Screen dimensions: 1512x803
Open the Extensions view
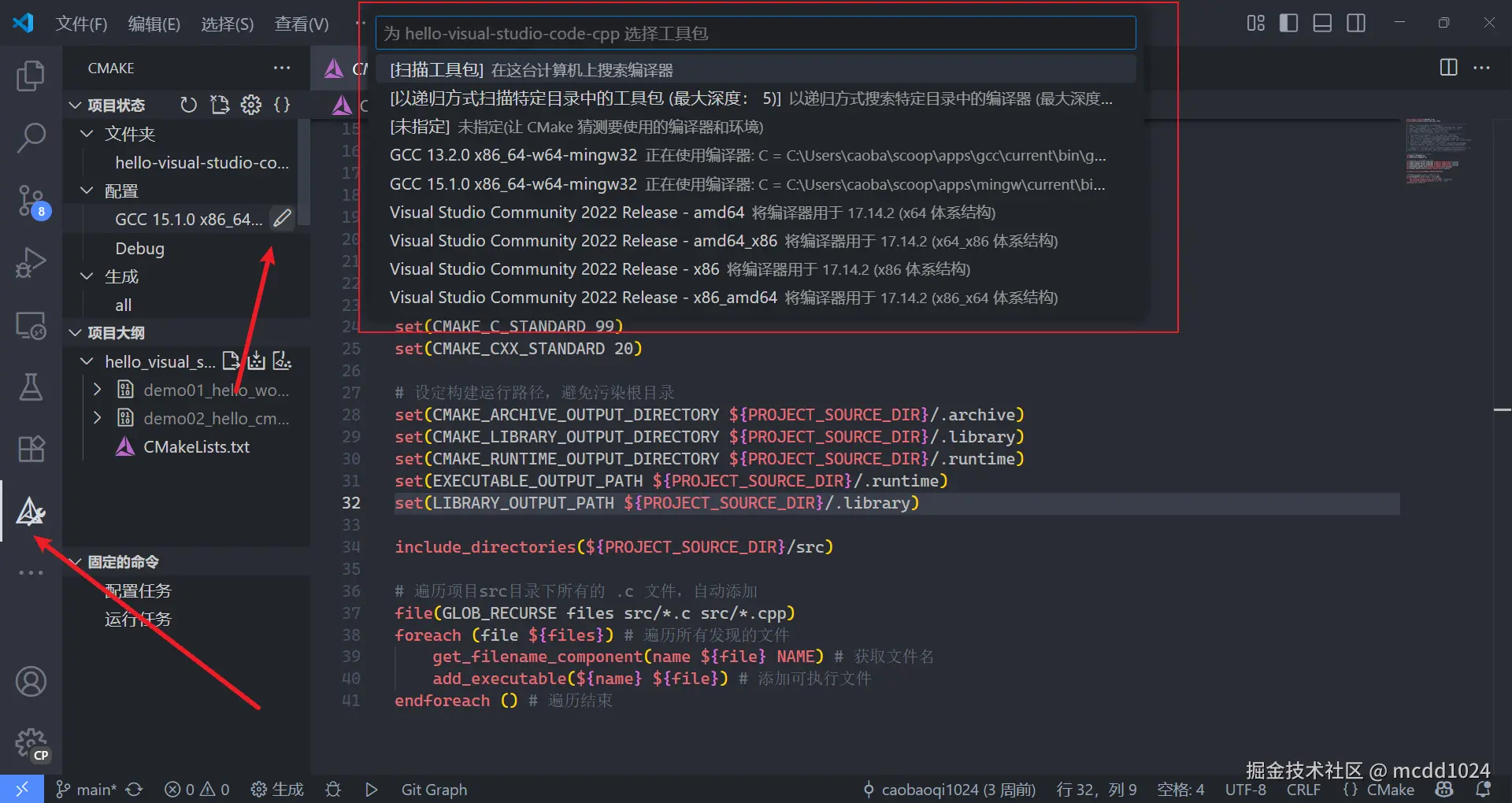31,449
